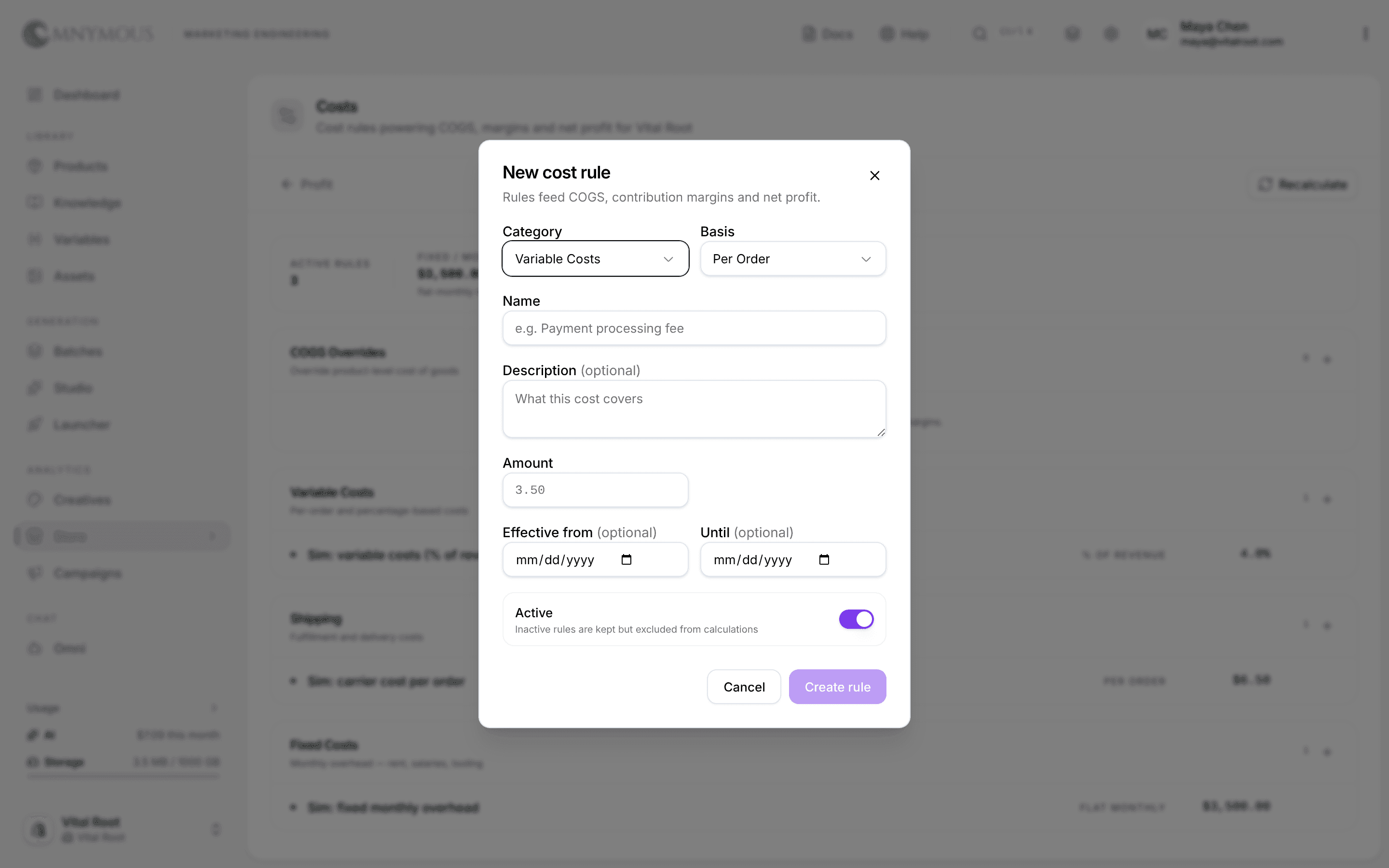Image resolution: width=1389 pixels, height=868 pixels.
Task: Open the Help link in header
Action: pyautogui.click(x=905, y=34)
